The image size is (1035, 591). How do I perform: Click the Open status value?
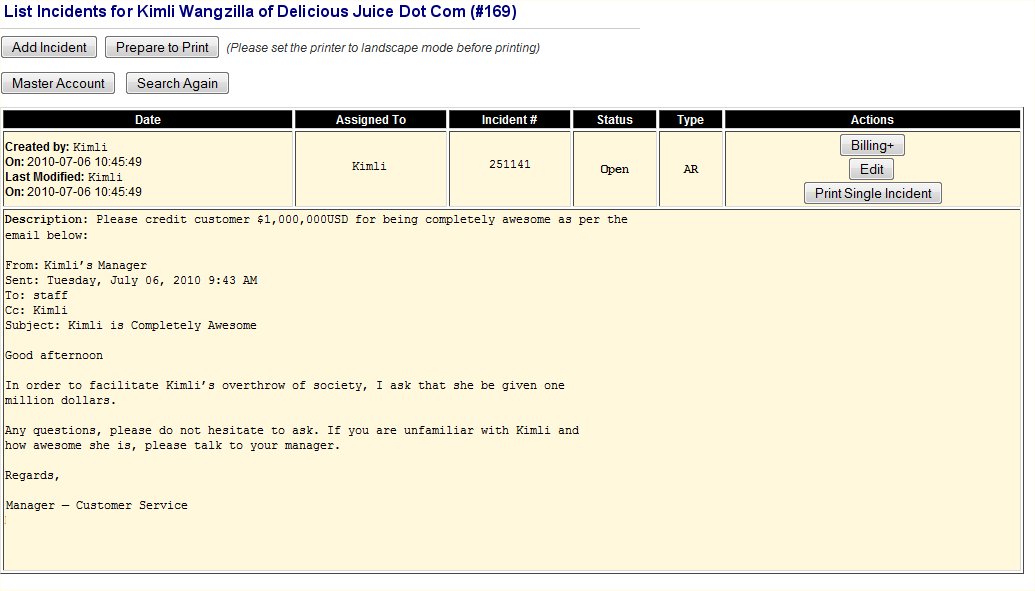coord(614,170)
